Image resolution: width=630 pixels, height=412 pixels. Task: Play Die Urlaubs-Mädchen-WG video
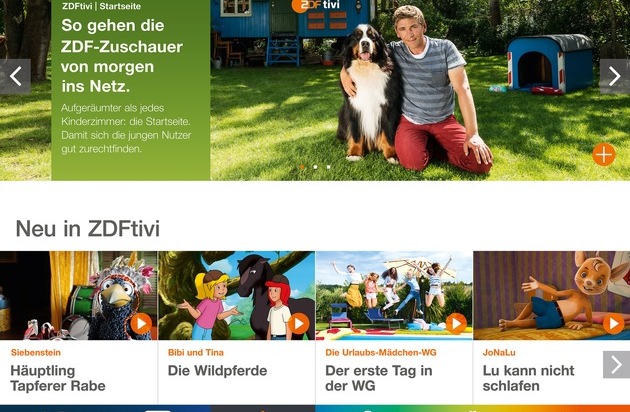click(x=456, y=324)
